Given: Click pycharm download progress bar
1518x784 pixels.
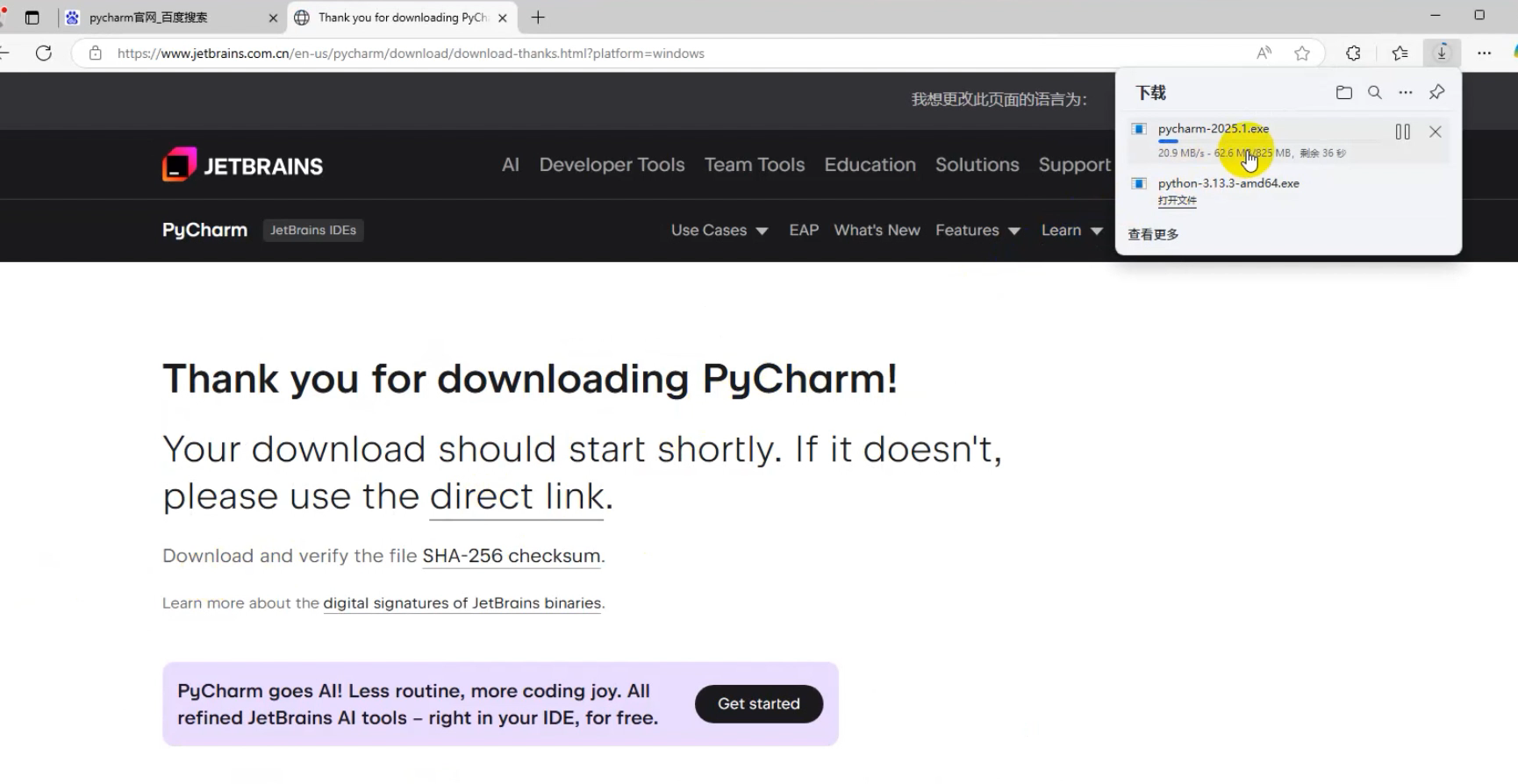Looking at the screenshot, I should click(x=1271, y=141).
